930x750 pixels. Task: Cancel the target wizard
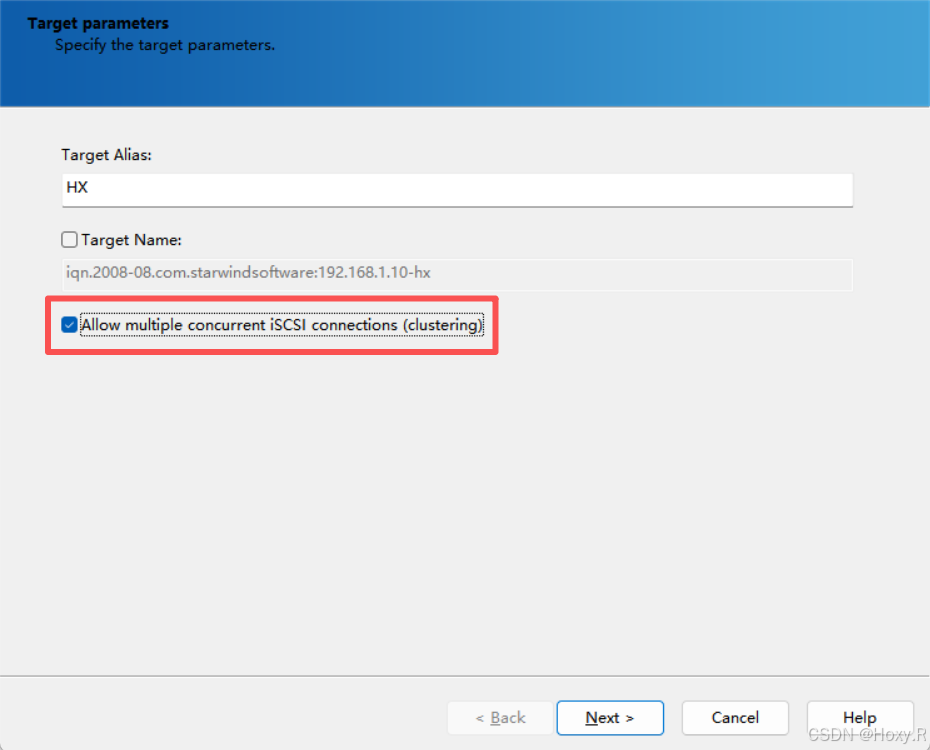point(735,718)
